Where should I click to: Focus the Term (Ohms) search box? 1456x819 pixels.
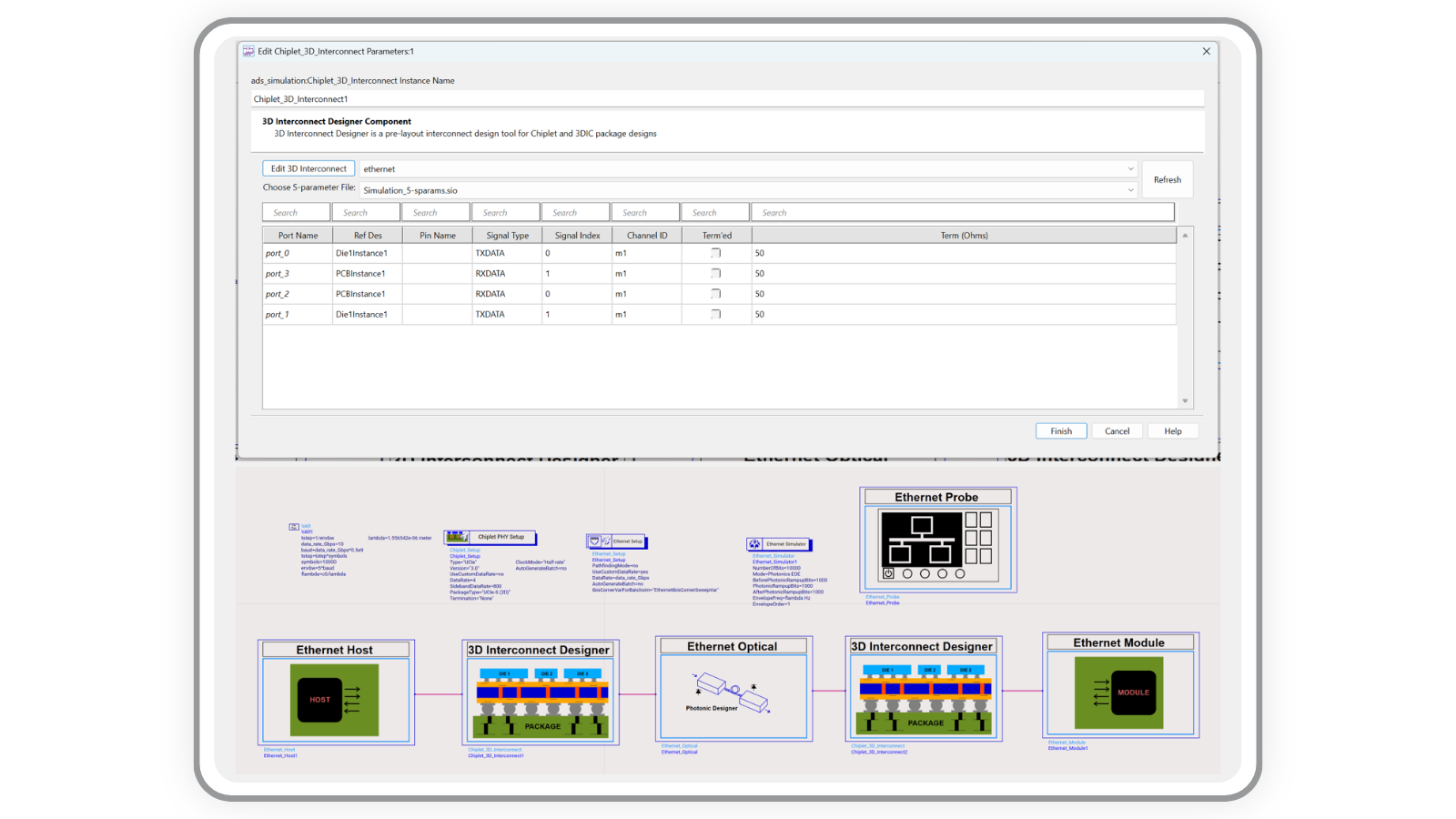963,213
